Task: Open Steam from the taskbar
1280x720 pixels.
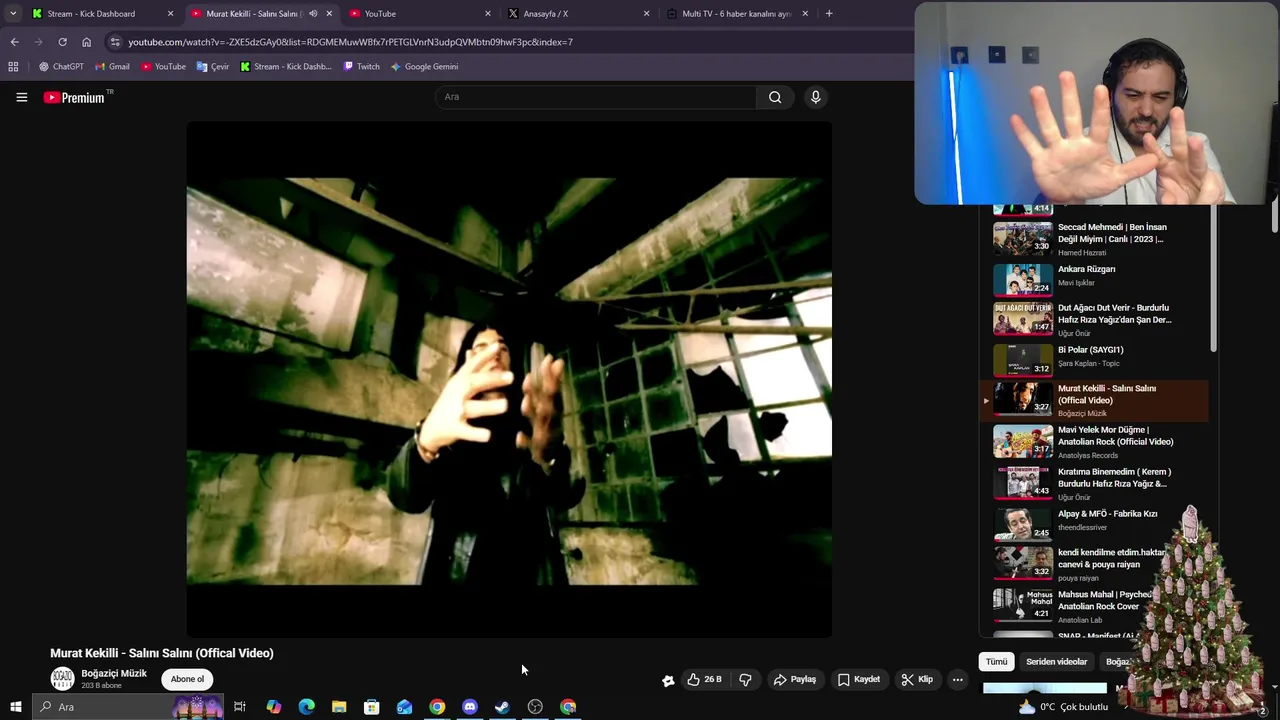Action: [502, 707]
